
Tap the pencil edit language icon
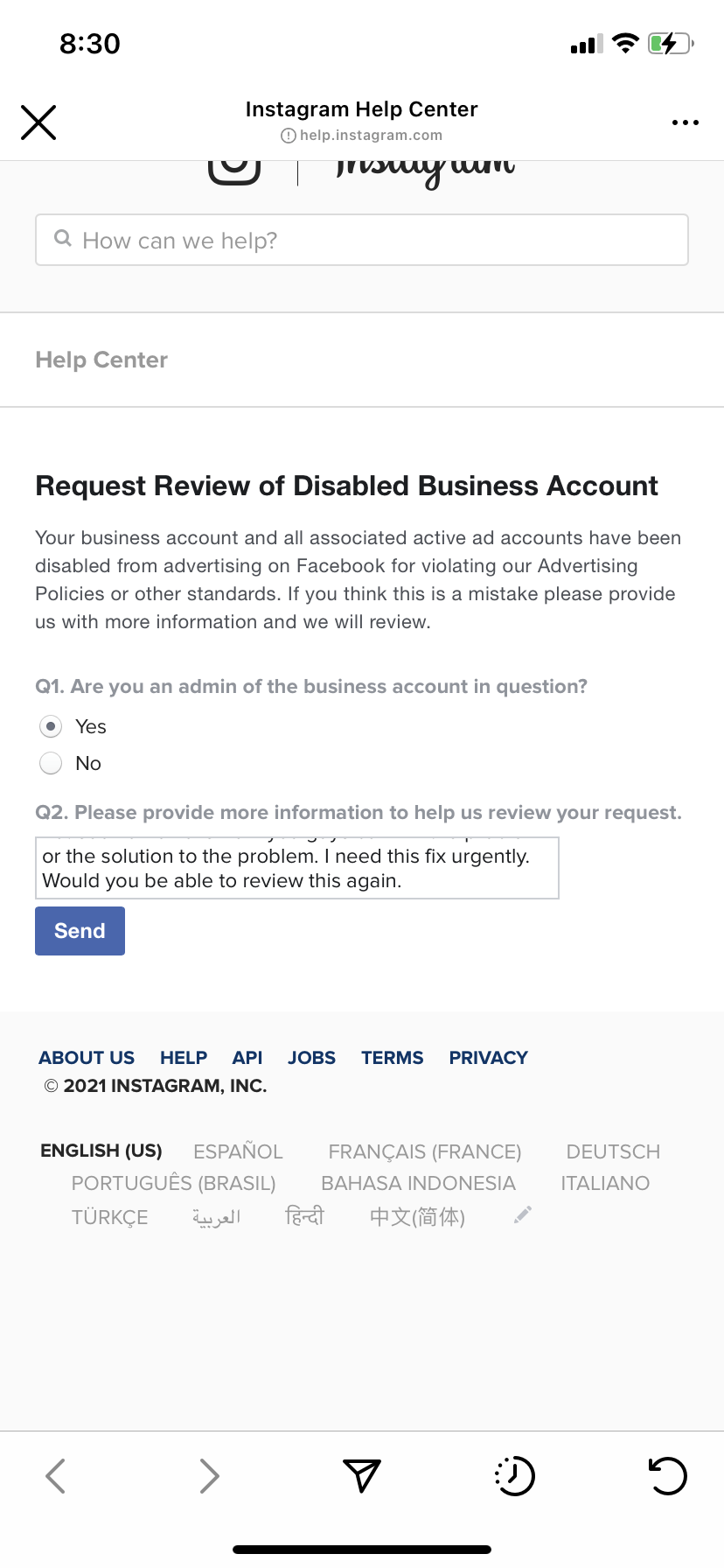point(523,1214)
